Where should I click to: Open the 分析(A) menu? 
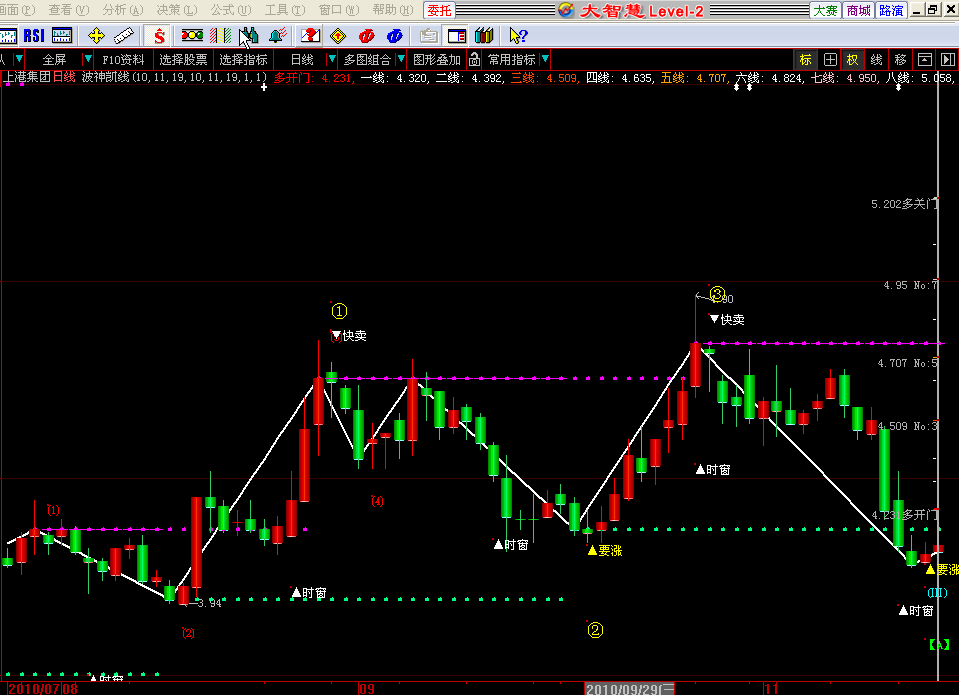tap(122, 10)
